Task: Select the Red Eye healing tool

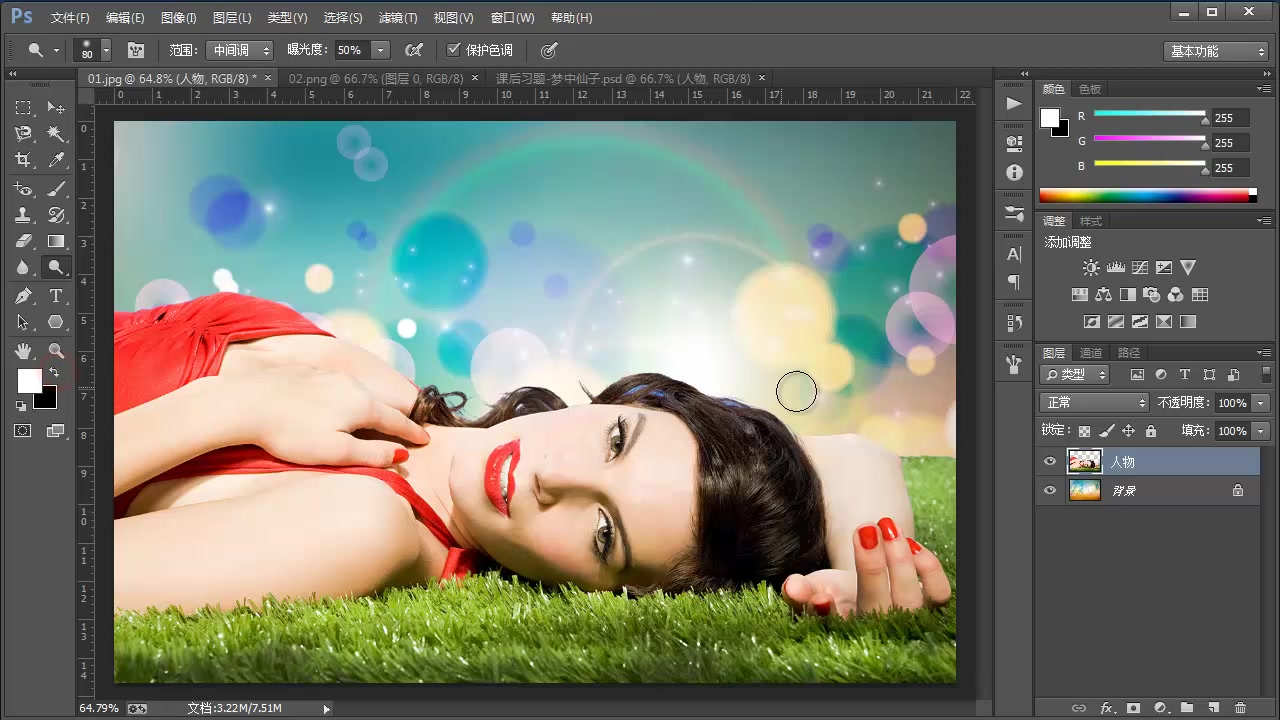Action: 23,188
